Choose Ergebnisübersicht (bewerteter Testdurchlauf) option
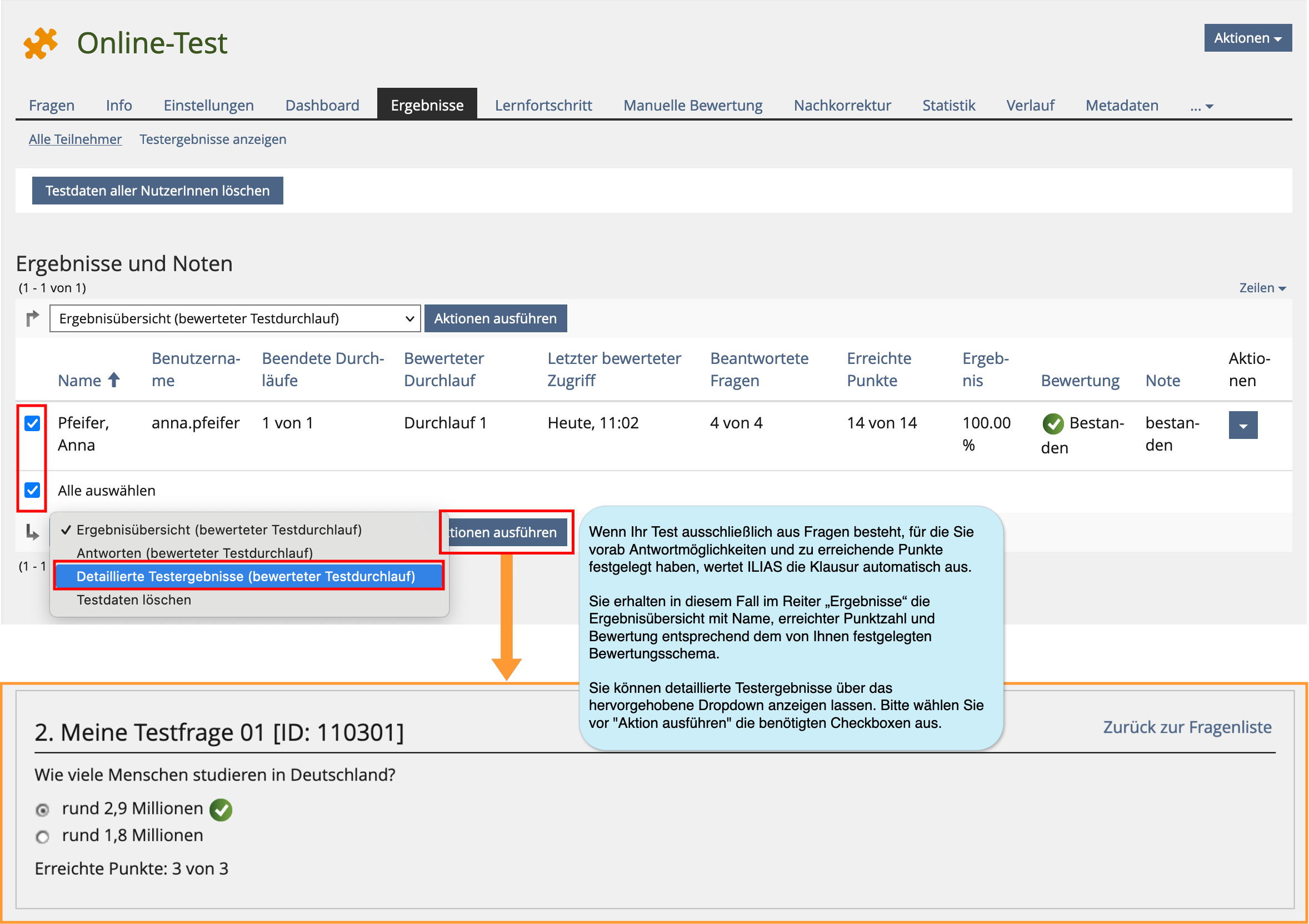 219,530
